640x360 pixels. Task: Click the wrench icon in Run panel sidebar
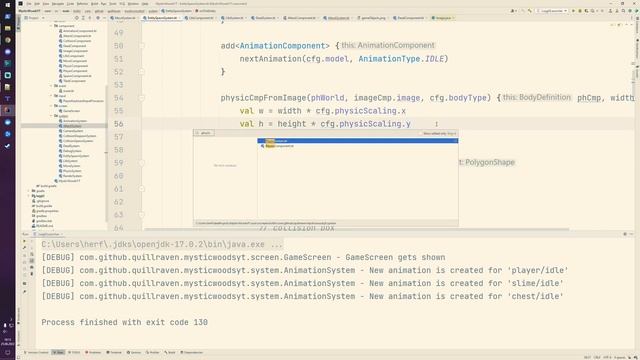pos(24,247)
